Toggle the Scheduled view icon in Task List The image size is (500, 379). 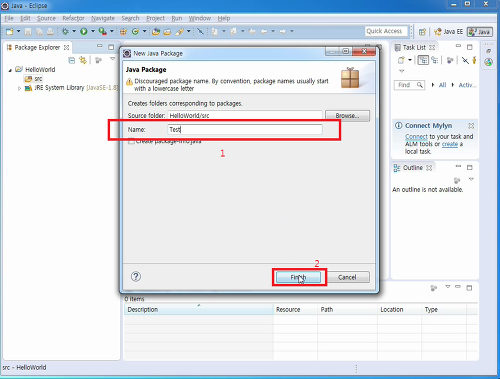coord(435,60)
